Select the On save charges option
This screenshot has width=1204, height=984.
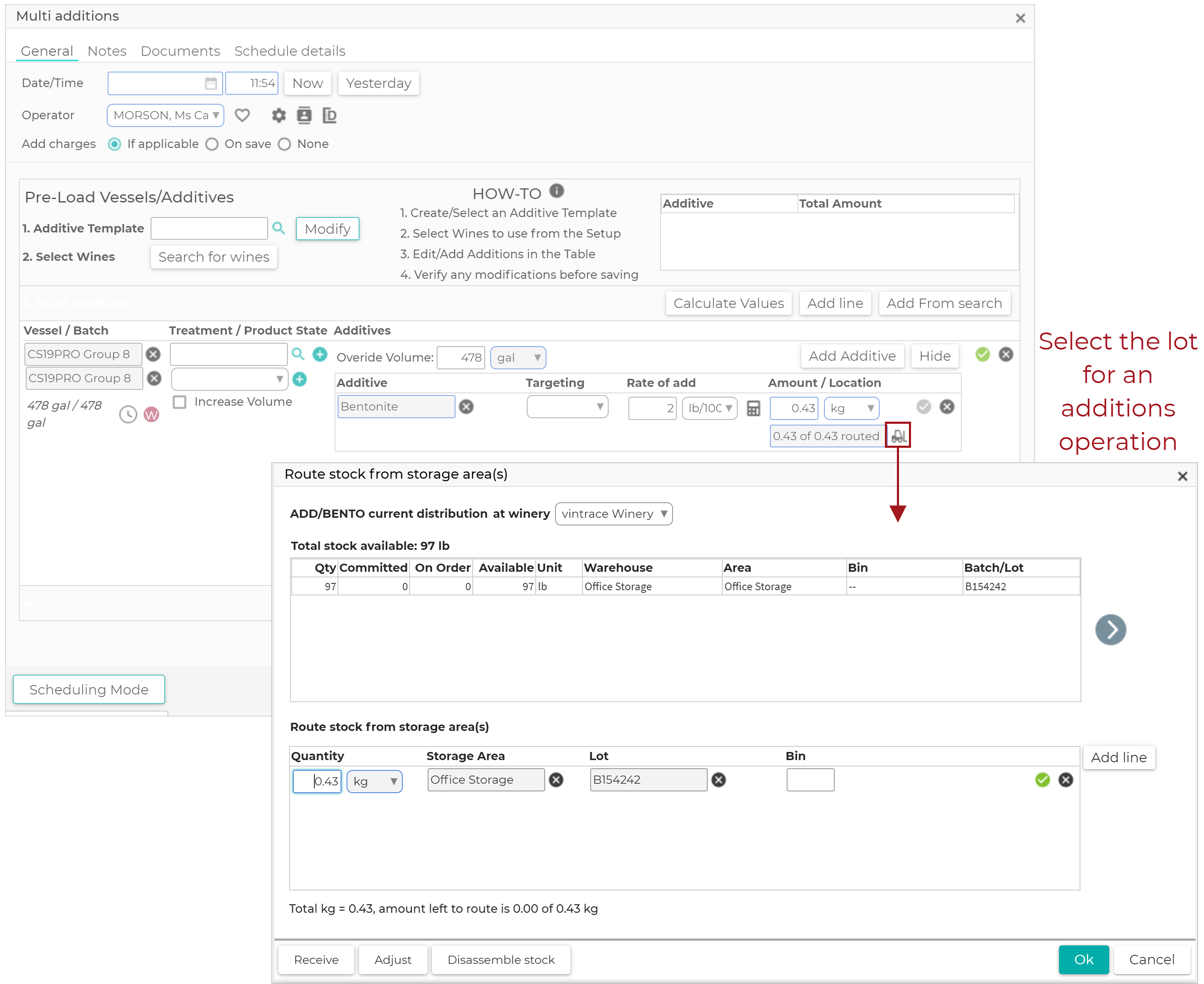point(212,144)
